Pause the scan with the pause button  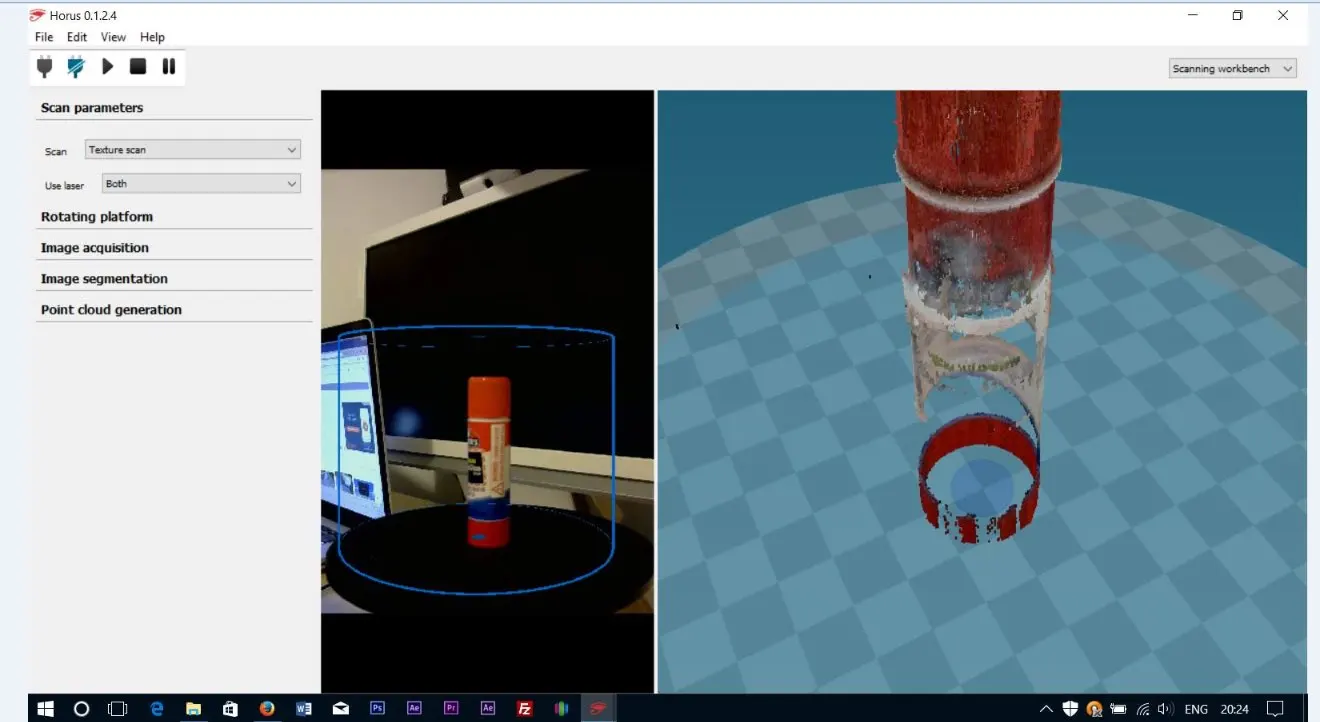[x=169, y=67]
